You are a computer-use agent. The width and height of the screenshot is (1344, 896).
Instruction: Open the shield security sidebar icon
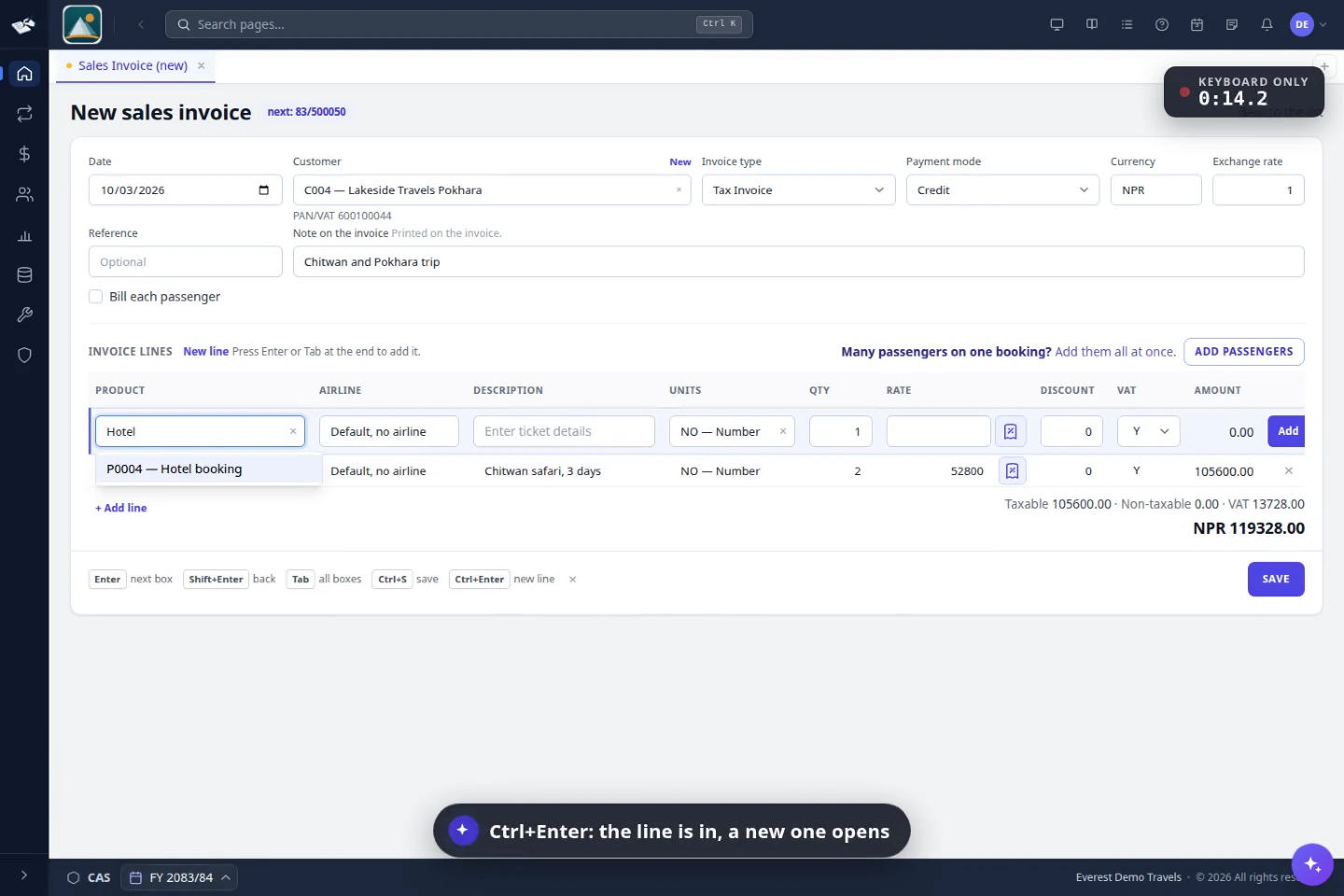click(25, 355)
